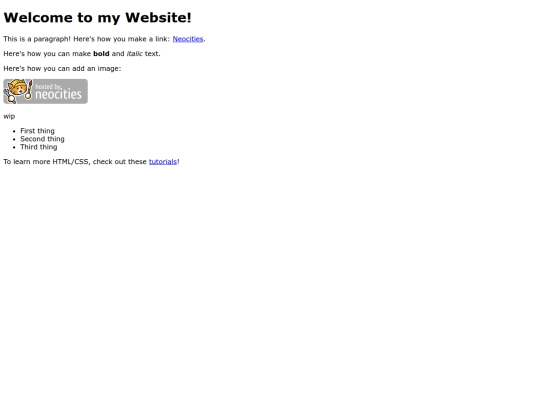Follow the tutorials link
Image resolution: width=540 pixels, height=405 pixels.
[163, 162]
